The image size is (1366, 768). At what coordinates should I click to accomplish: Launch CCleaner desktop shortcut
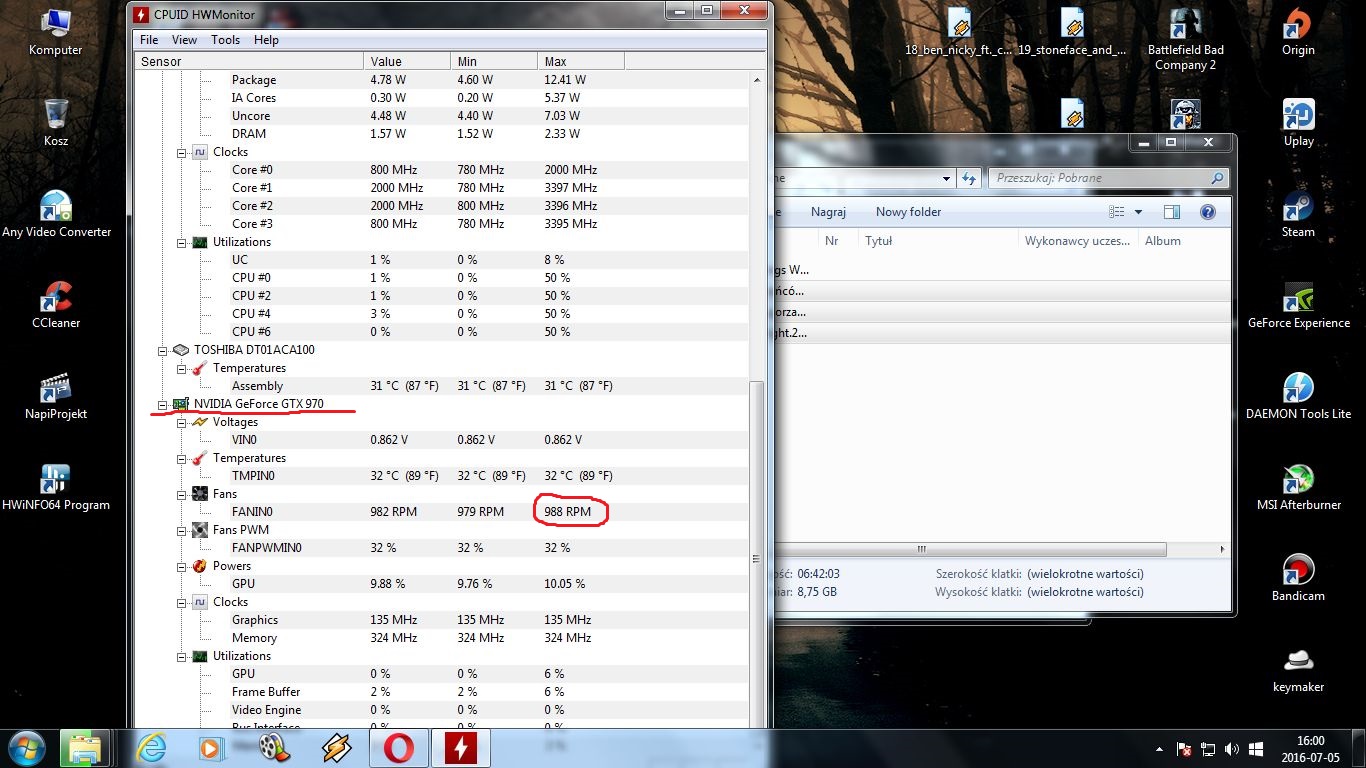click(56, 305)
